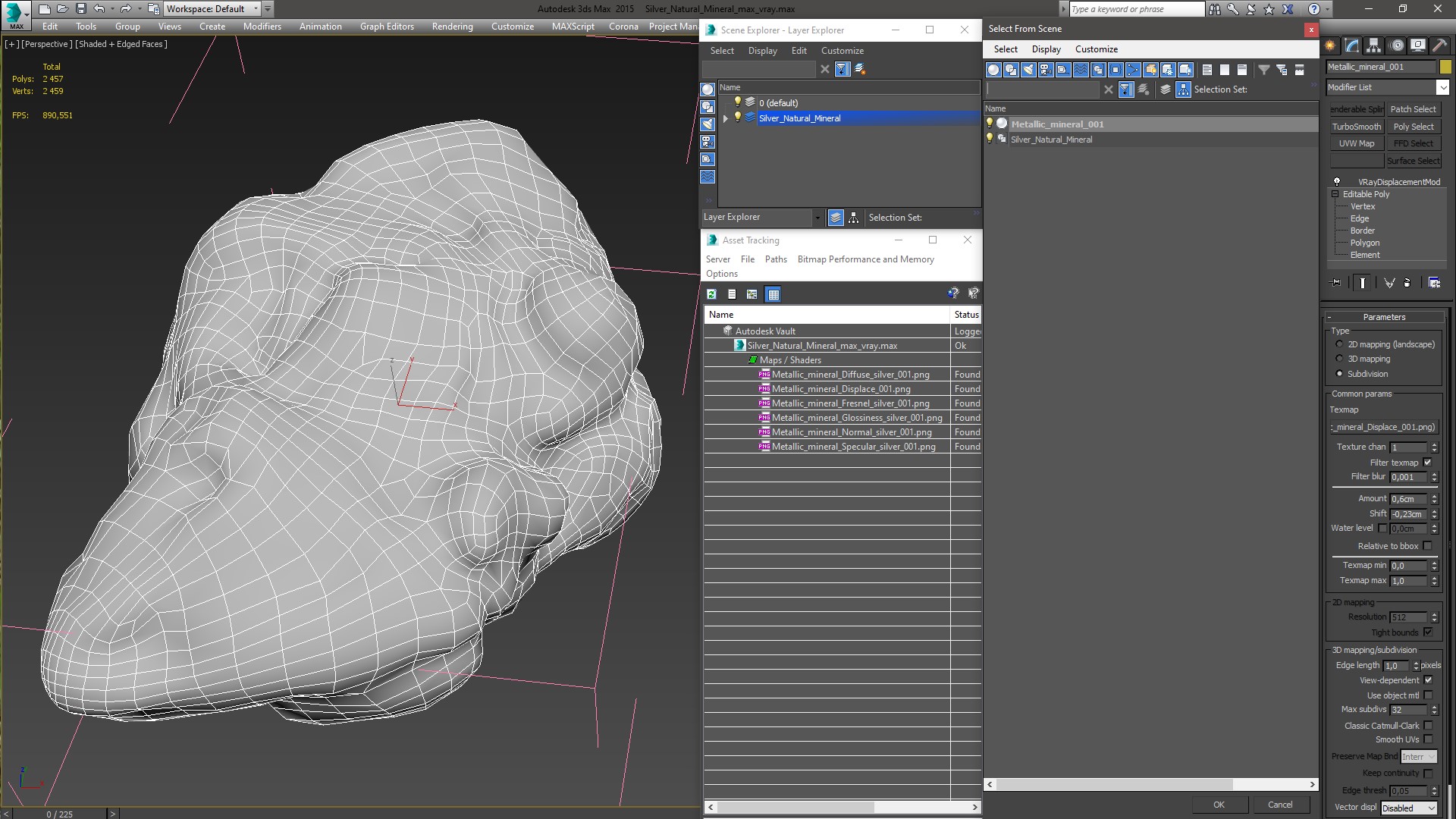Switch Asset Tracking to table view
The width and height of the screenshot is (1456, 819).
coord(773,294)
